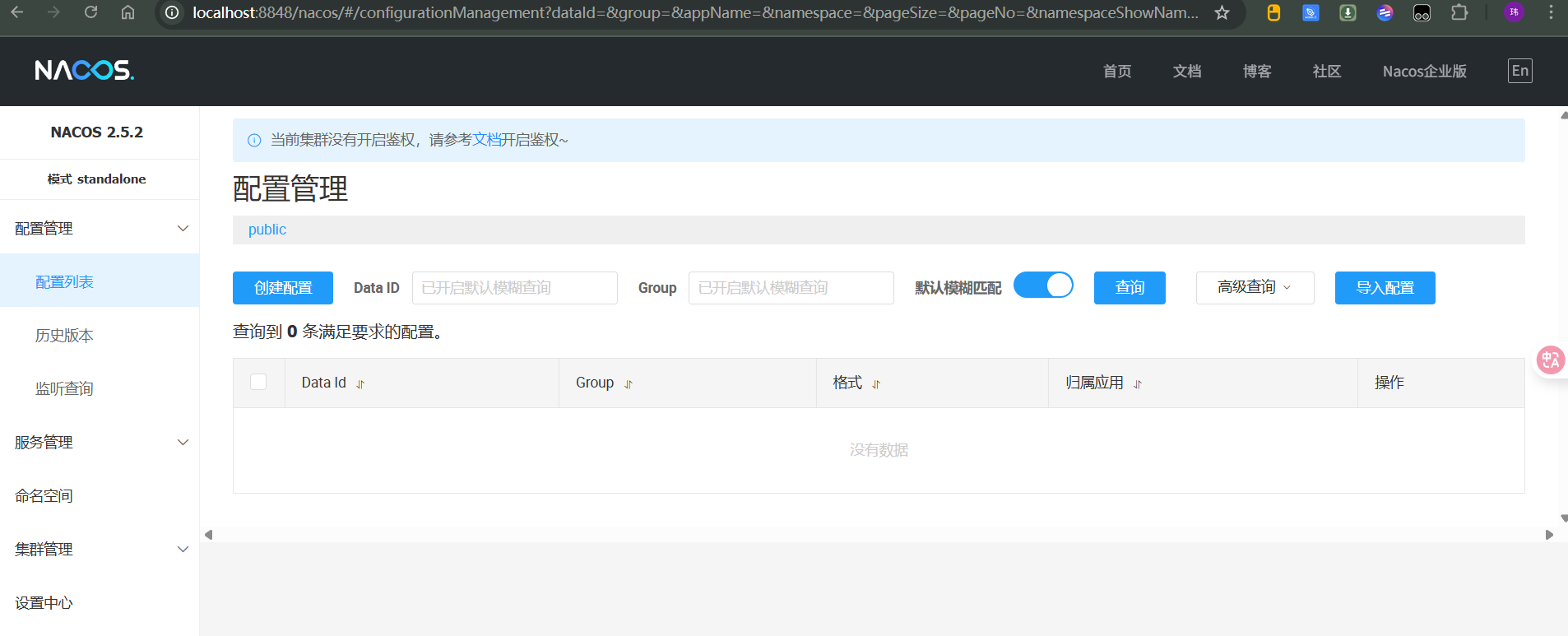
Task: Click the 创建配置 button
Action: [x=283, y=288]
